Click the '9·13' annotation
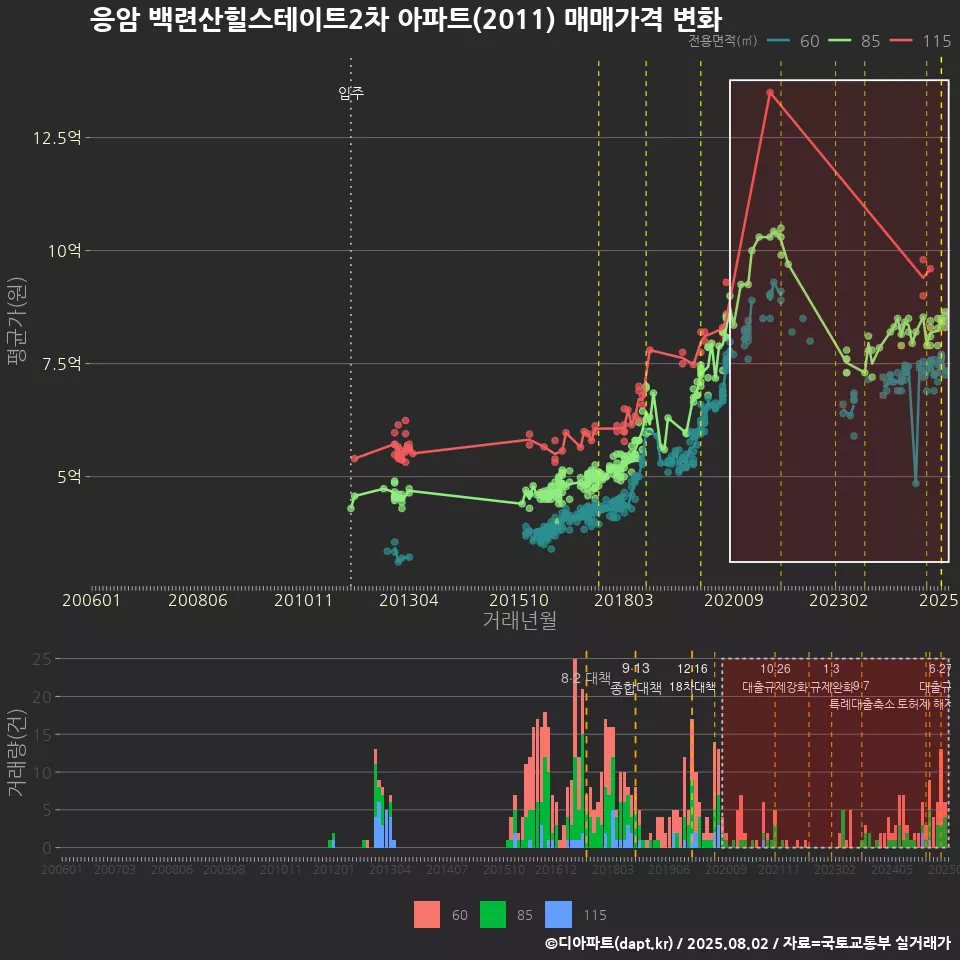Screen dimensions: 960x960 pos(636,668)
